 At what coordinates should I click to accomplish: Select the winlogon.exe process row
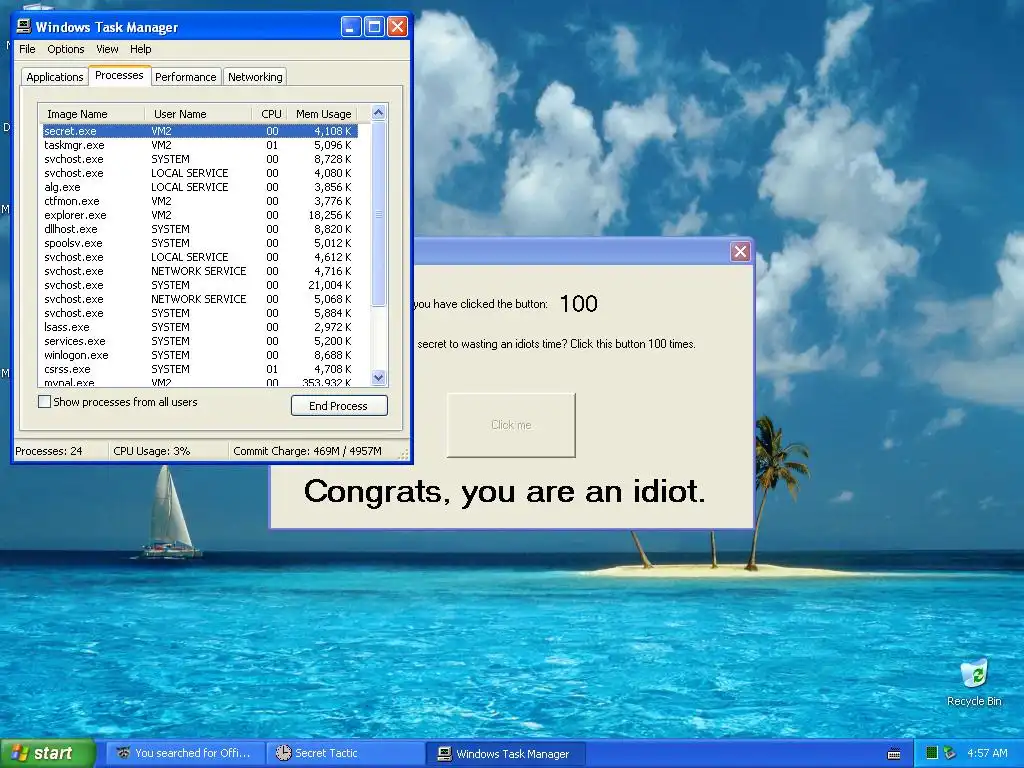[200, 355]
